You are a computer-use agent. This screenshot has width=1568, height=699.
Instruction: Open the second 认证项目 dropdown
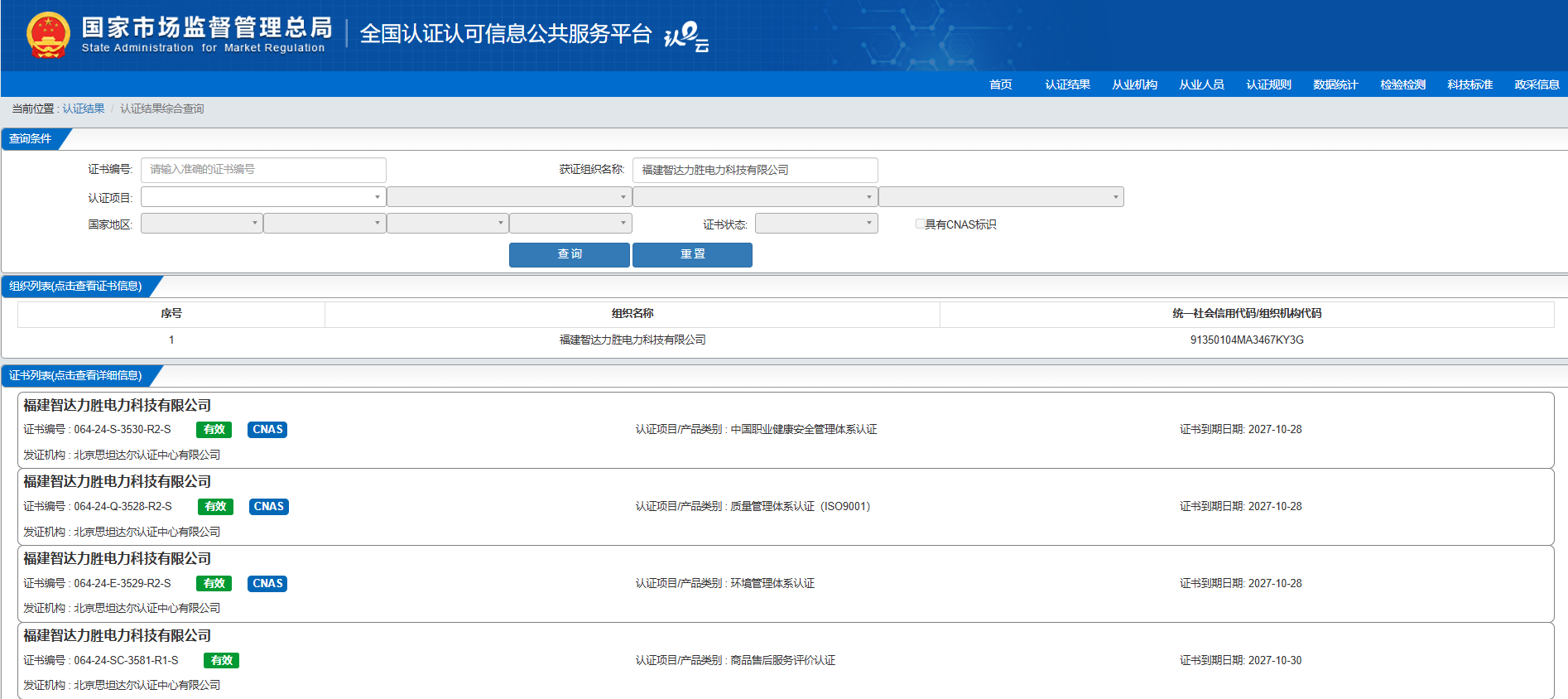pyautogui.click(x=509, y=197)
